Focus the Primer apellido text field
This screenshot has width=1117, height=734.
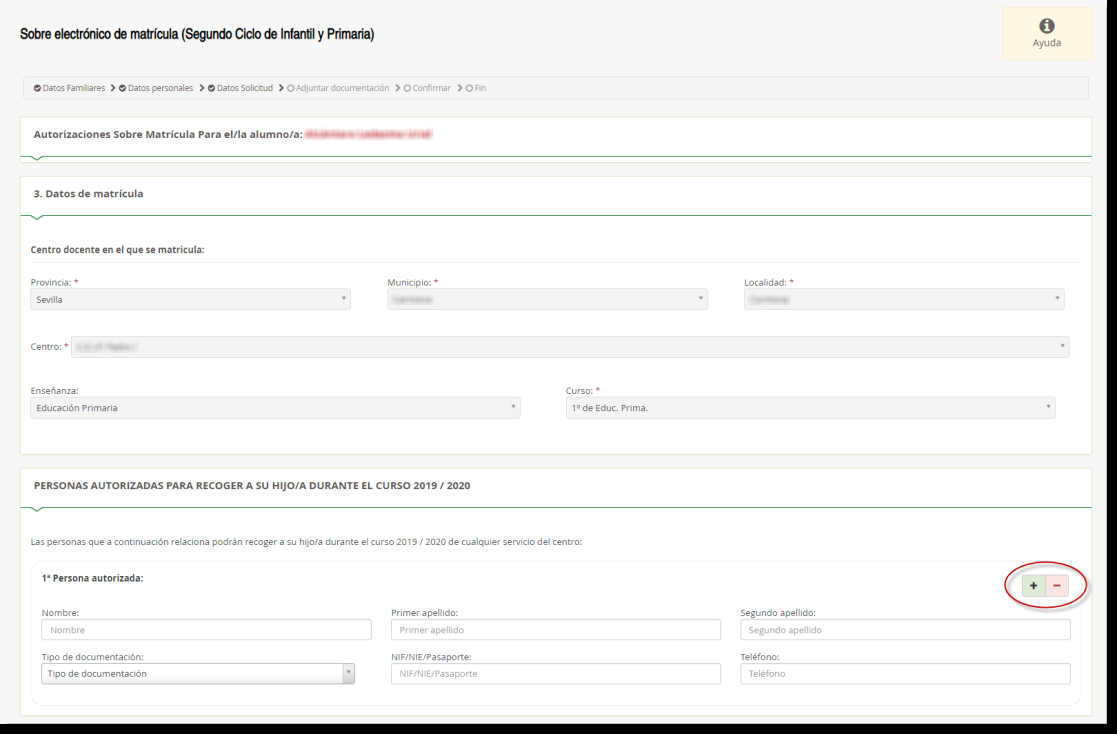[555, 630]
